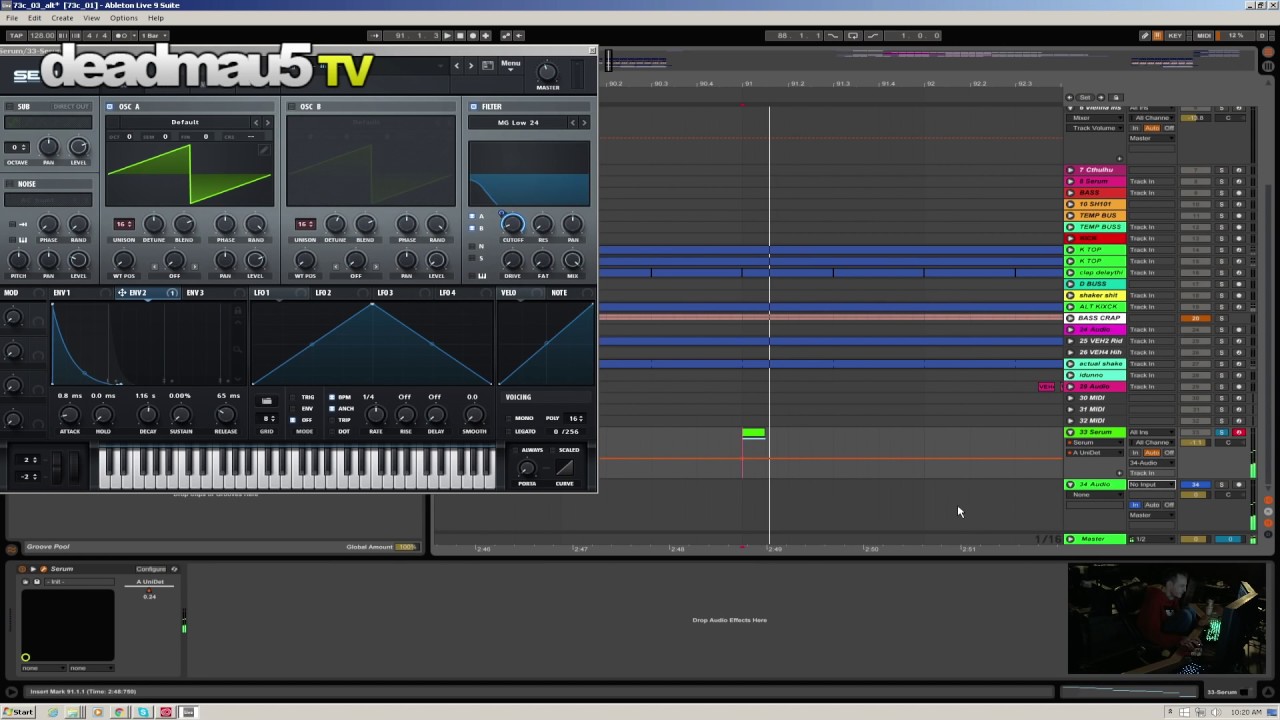The width and height of the screenshot is (1280, 720).
Task: Click the OSC A UNISON voices stepper
Action: coord(124,224)
